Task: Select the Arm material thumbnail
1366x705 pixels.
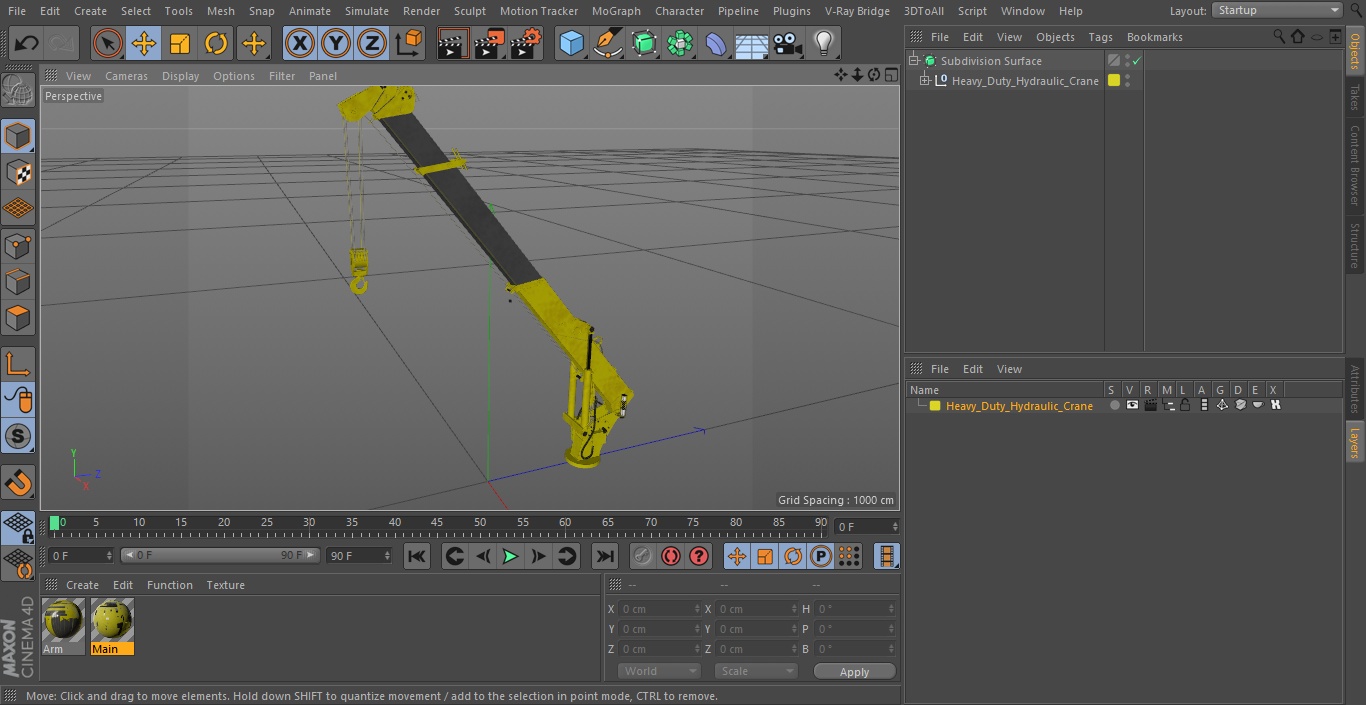Action: [63, 626]
